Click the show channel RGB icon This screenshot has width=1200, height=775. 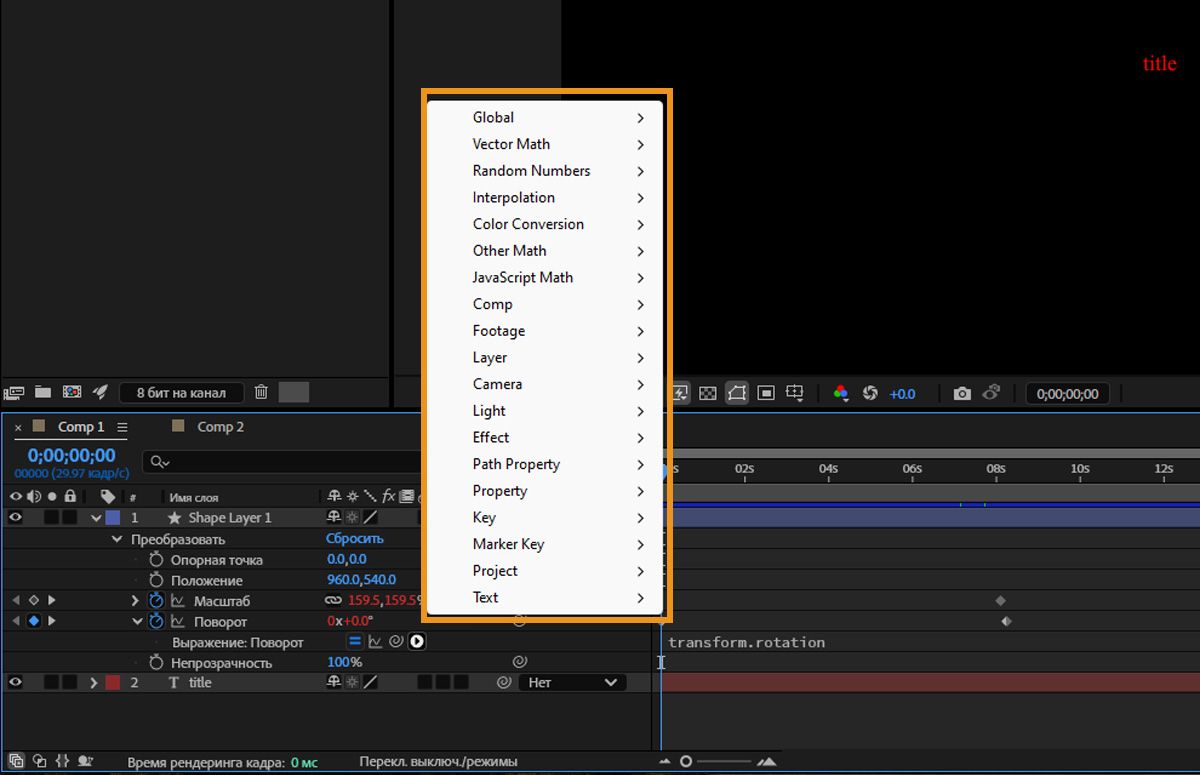(x=841, y=393)
